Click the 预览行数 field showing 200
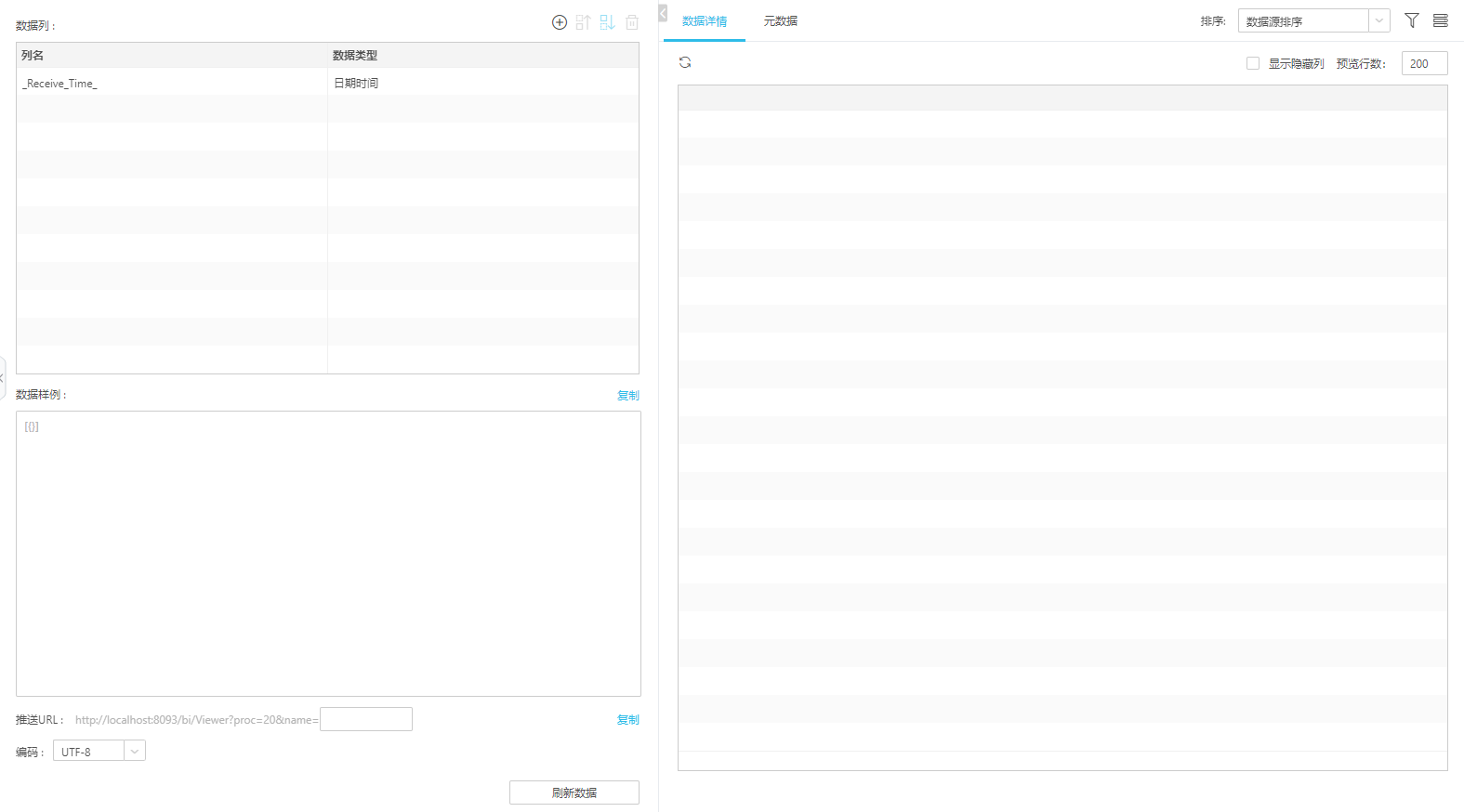The image size is (1464, 812). point(1423,63)
